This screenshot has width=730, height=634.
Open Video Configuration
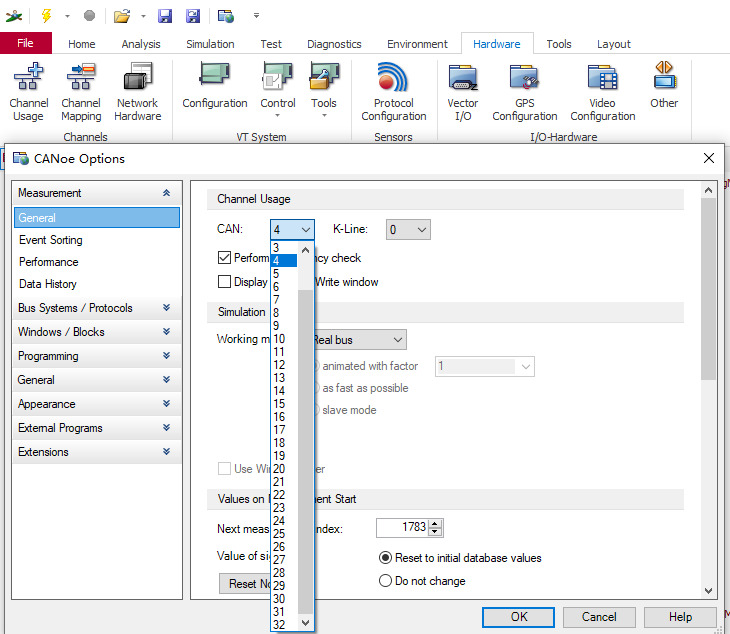(x=602, y=92)
